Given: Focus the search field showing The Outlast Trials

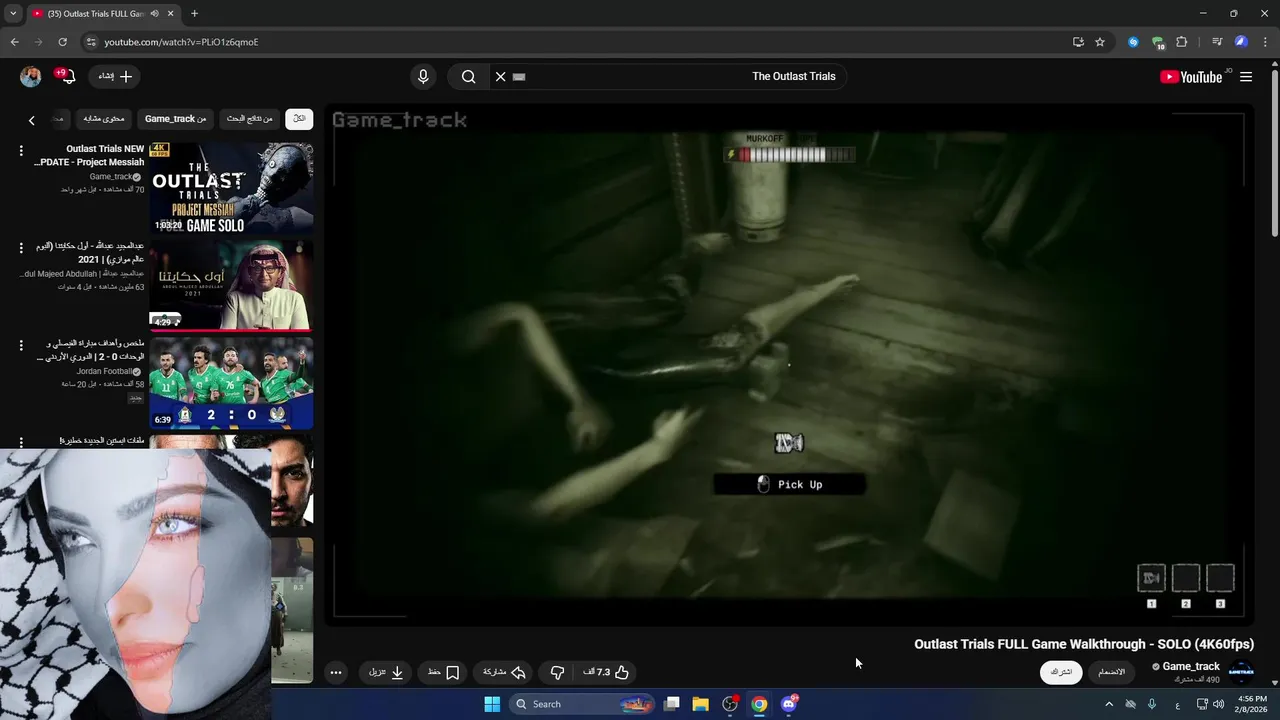Looking at the screenshot, I should point(670,76).
